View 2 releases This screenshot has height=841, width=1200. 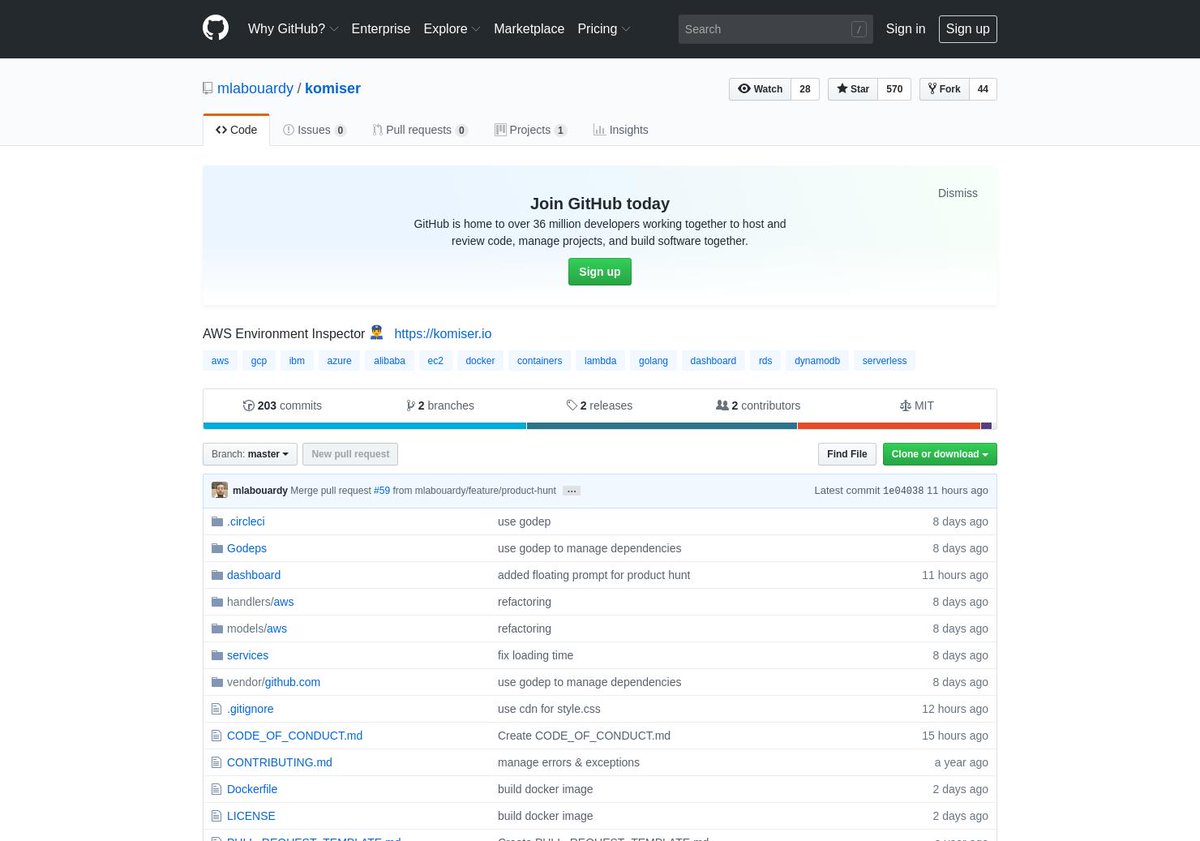pyautogui.click(x=599, y=406)
